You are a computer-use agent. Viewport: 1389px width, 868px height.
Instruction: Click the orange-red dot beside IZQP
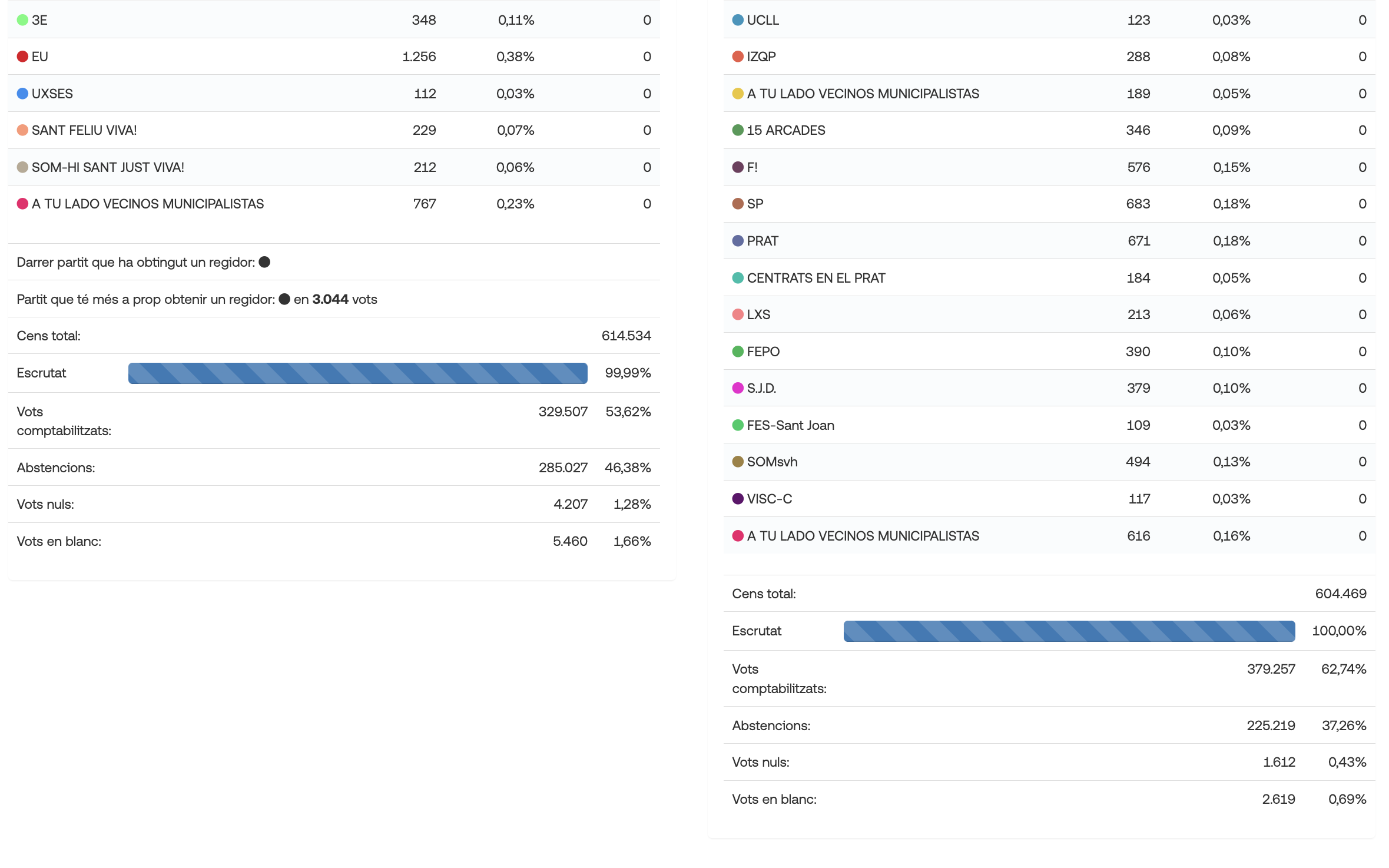tap(738, 57)
